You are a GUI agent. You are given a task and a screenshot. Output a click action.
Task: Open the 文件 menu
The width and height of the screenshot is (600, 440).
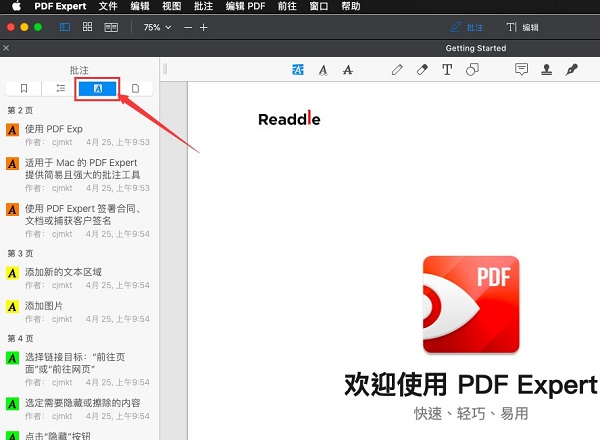[x=108, y=6]
